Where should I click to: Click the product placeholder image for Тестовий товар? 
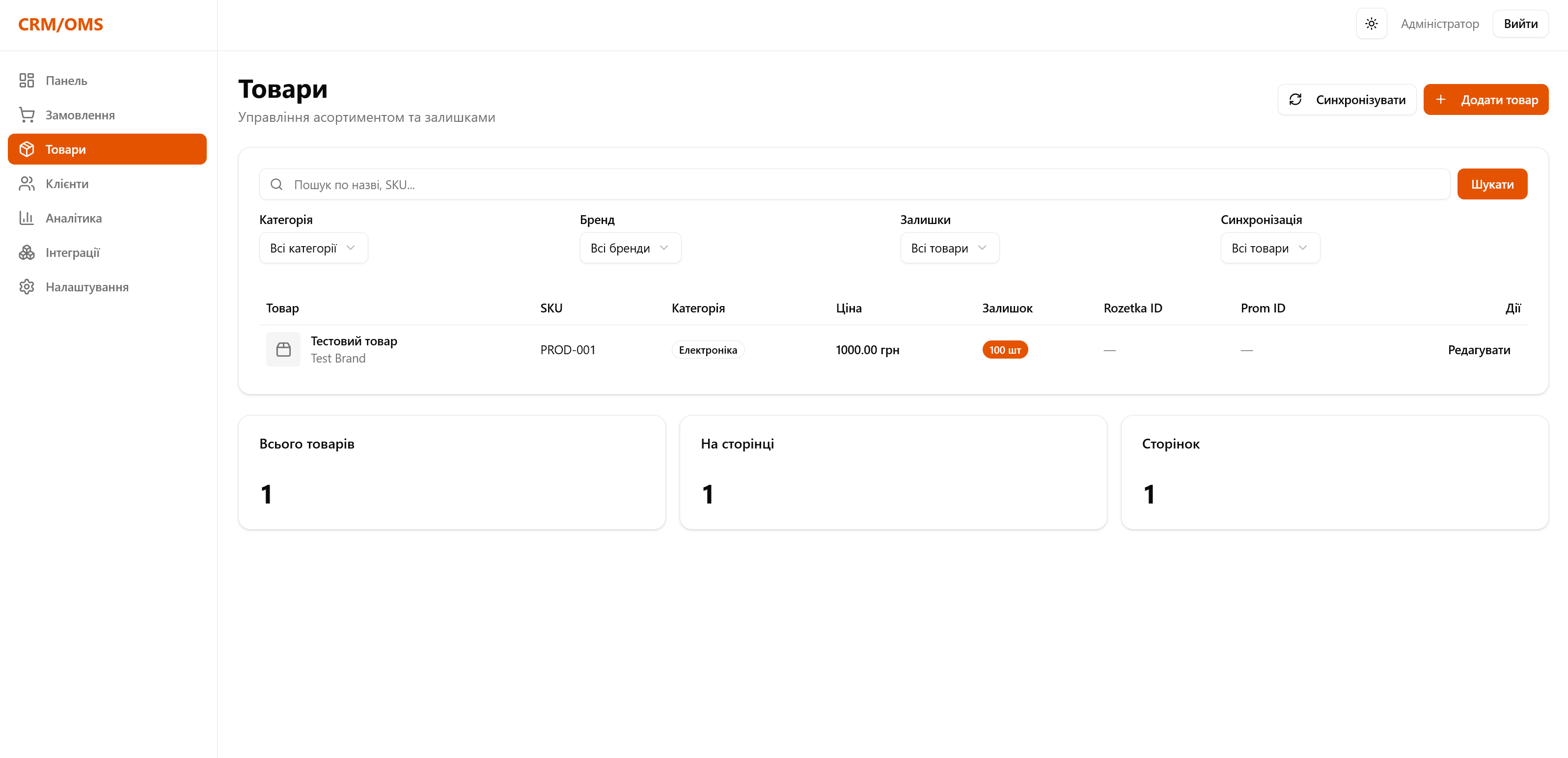click(x=283, y=349)
